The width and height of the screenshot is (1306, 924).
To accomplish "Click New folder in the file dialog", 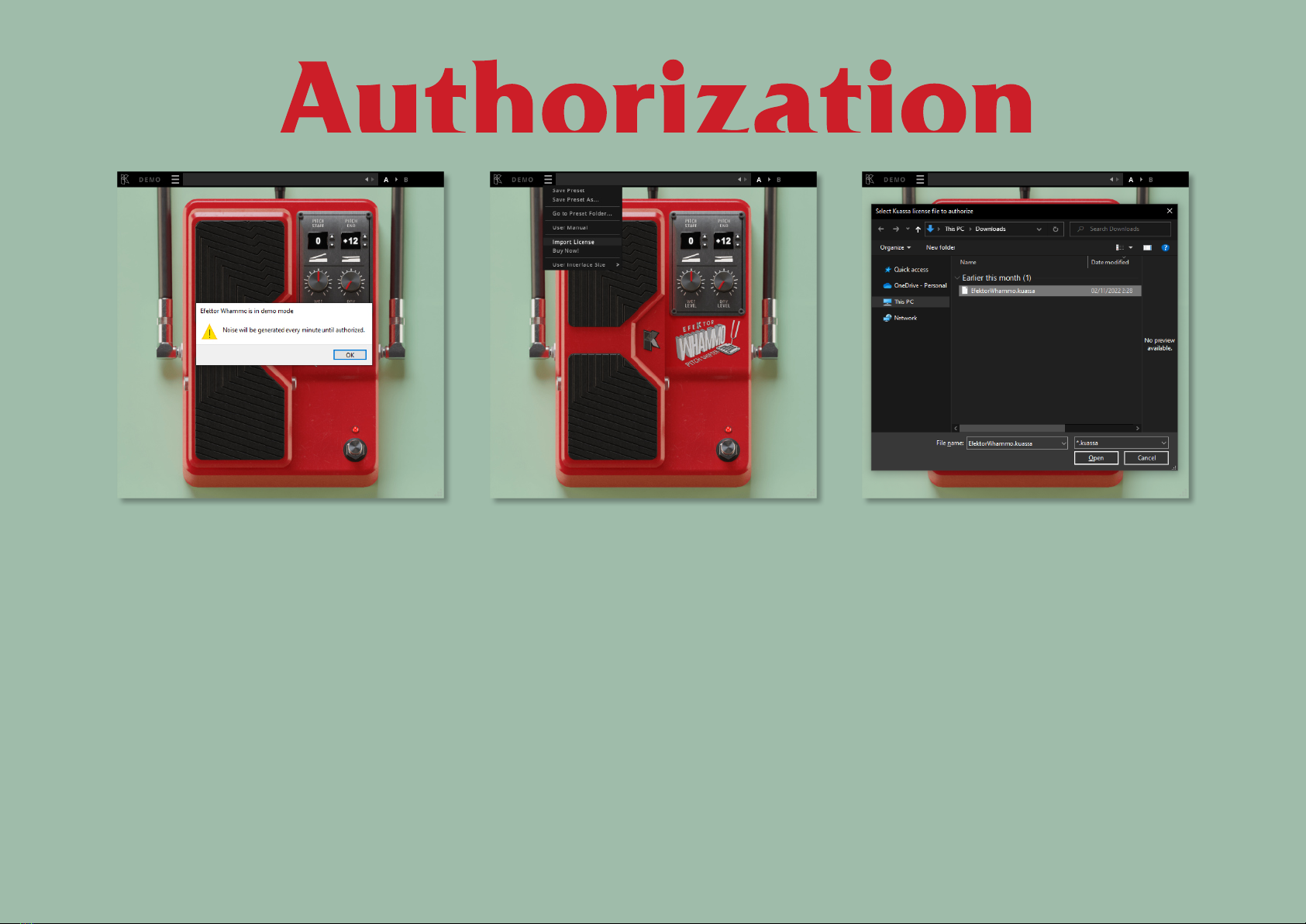I will tap(940, 247).
